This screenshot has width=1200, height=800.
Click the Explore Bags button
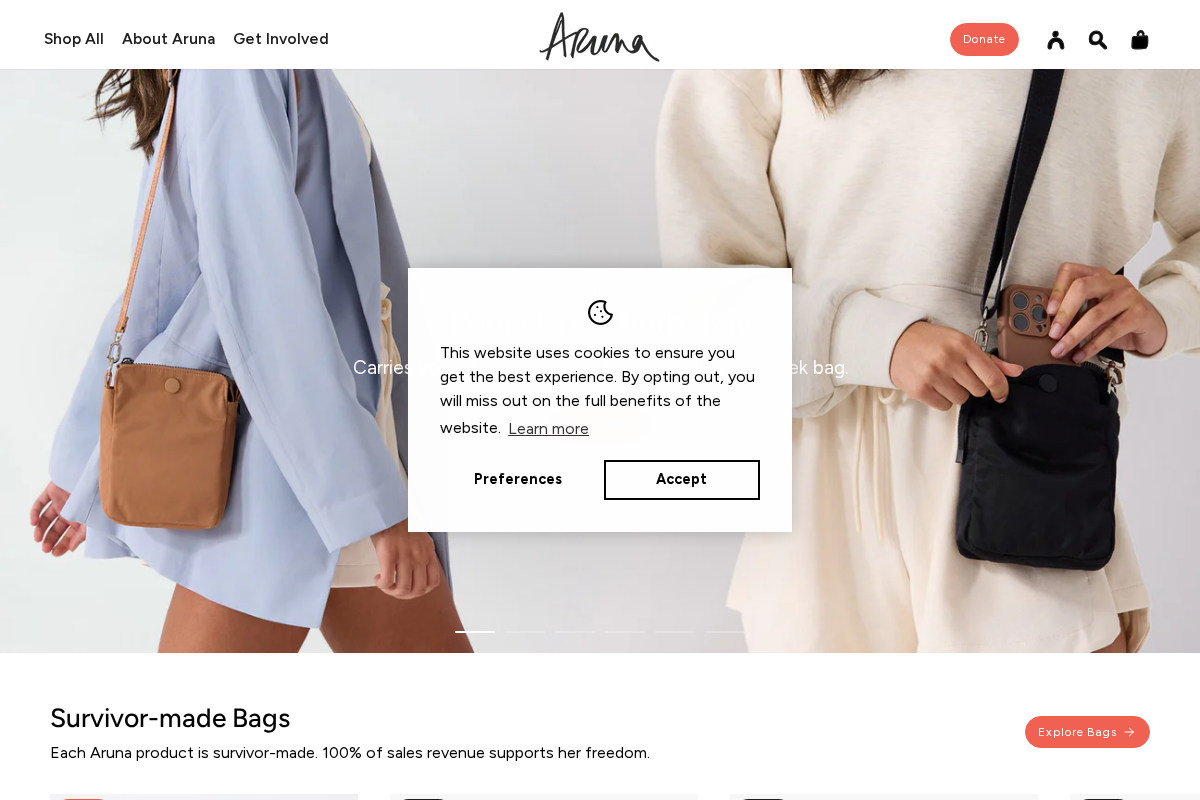coord(1087,732)
